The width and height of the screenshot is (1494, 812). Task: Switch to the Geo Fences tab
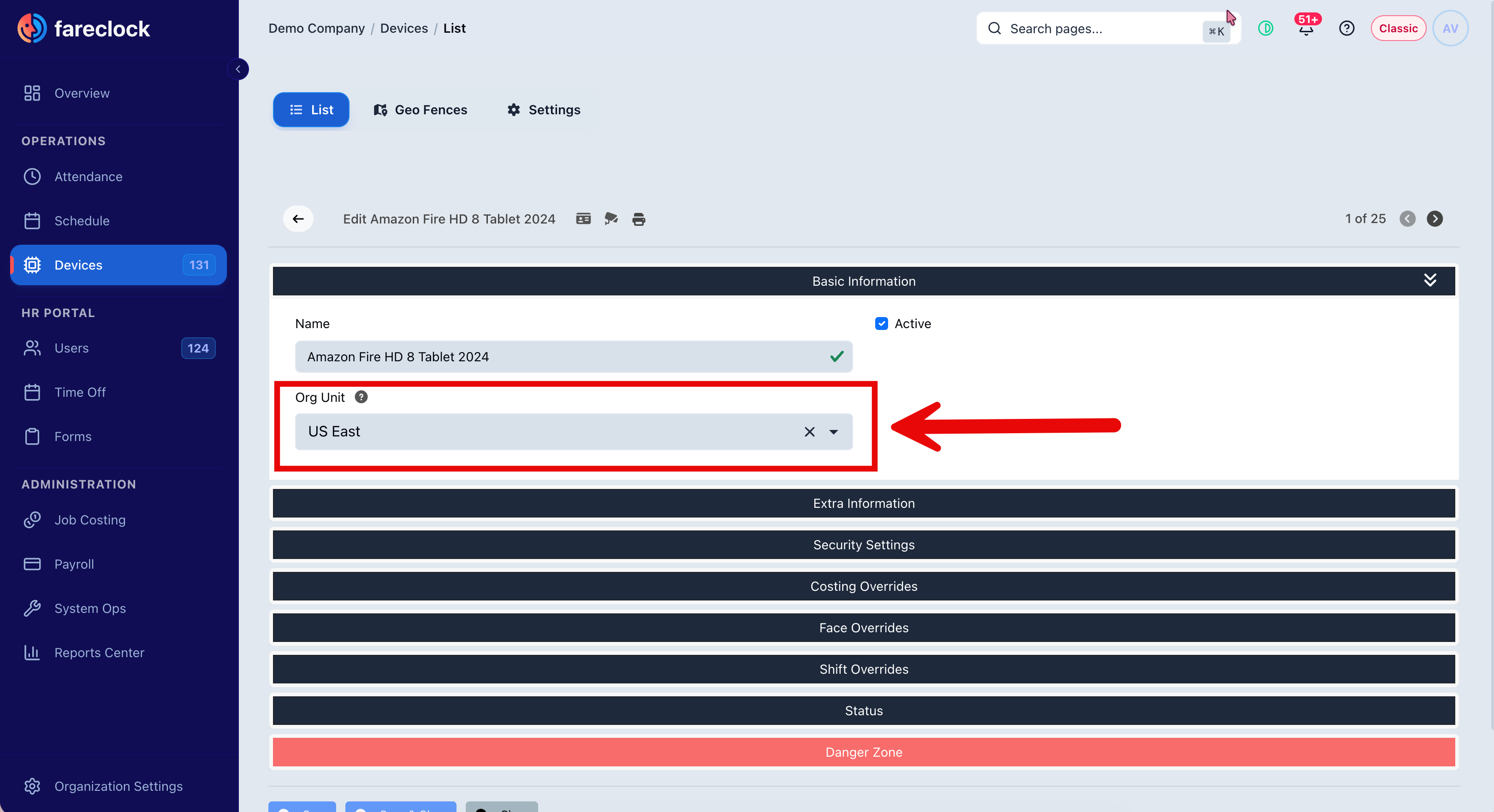tap(421, 110)
